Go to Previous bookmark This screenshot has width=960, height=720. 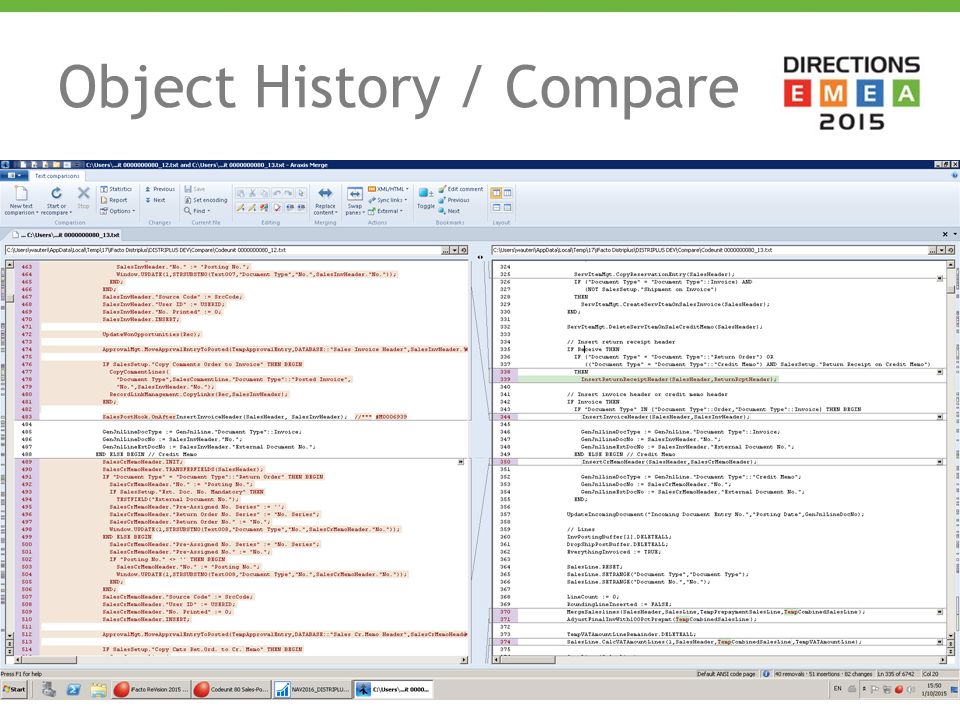[x=454, y=200]
